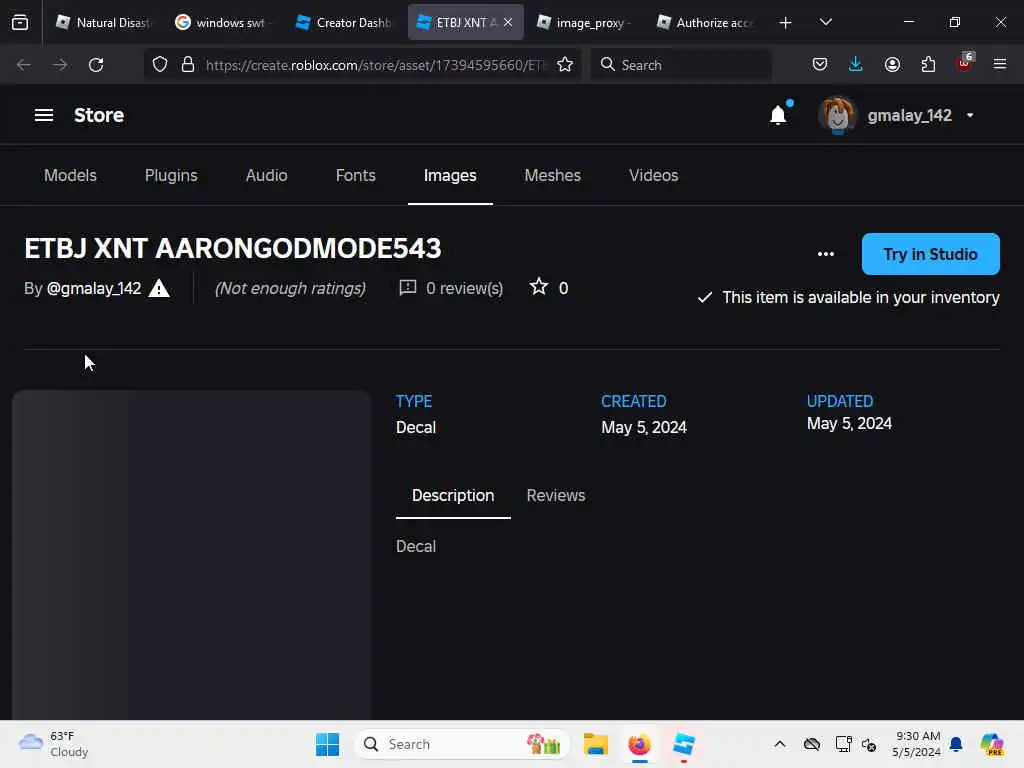1024x768 pixels.
Task: Click the '(Not enough ratings)' text
Action: (x=290, y=288)
